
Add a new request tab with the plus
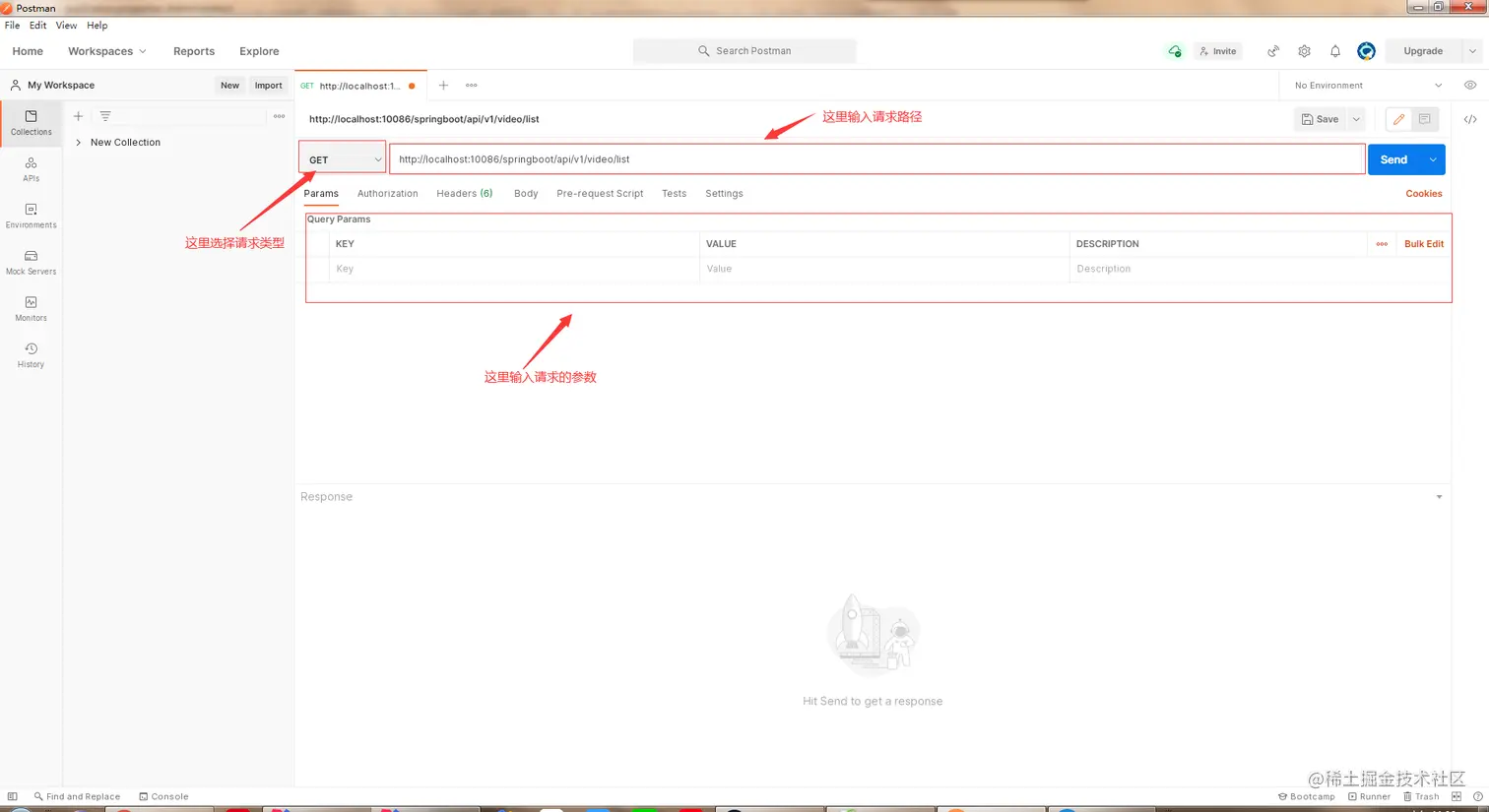click(443, 86)
